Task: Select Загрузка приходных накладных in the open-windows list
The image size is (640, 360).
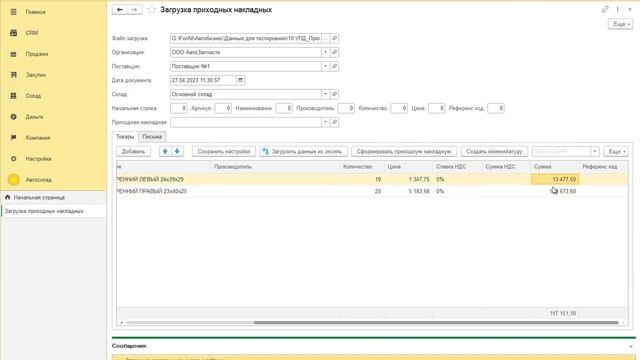Action: tap(53, 211)
